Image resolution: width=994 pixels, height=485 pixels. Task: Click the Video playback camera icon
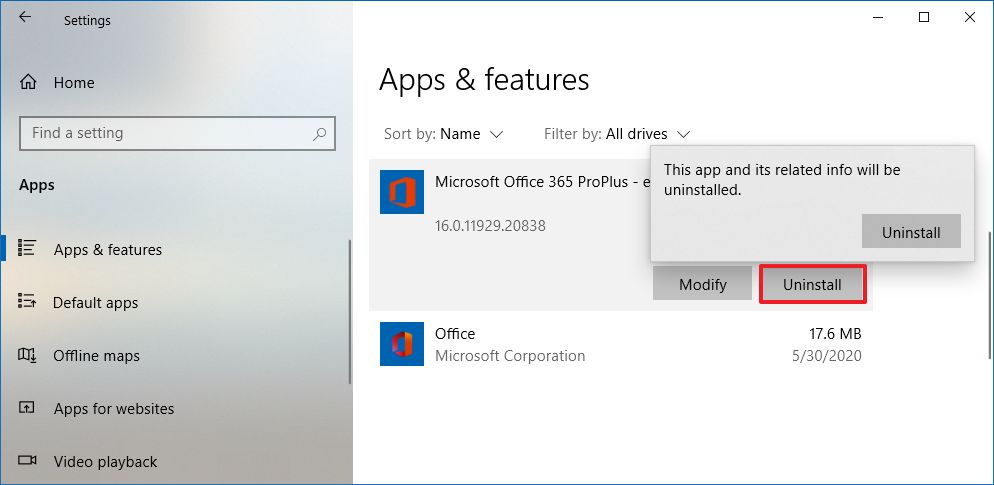click(x=28, y=461)
